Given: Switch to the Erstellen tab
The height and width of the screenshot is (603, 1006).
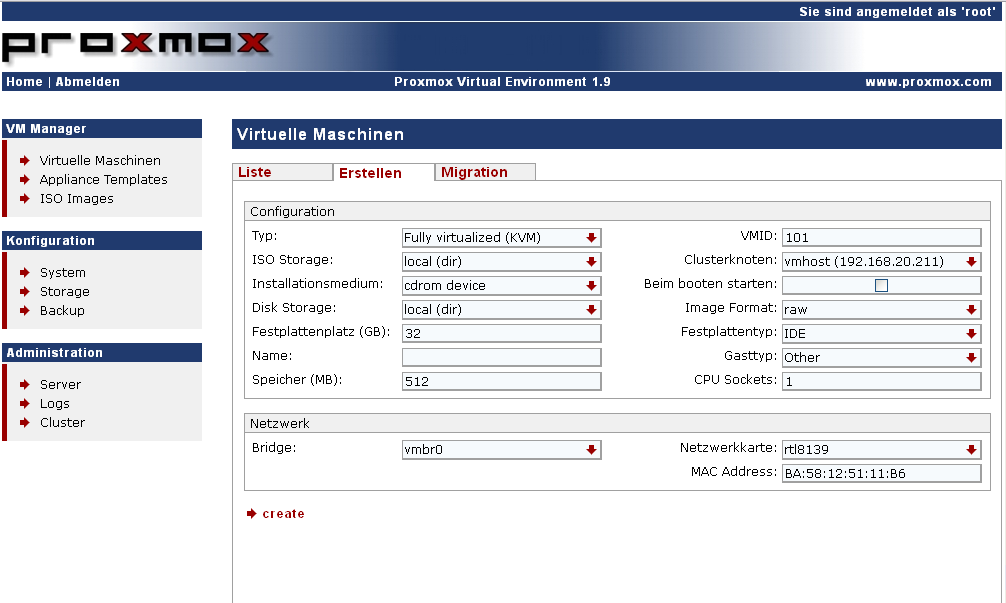Looking at the screenshot, I should tap(383, 173).
